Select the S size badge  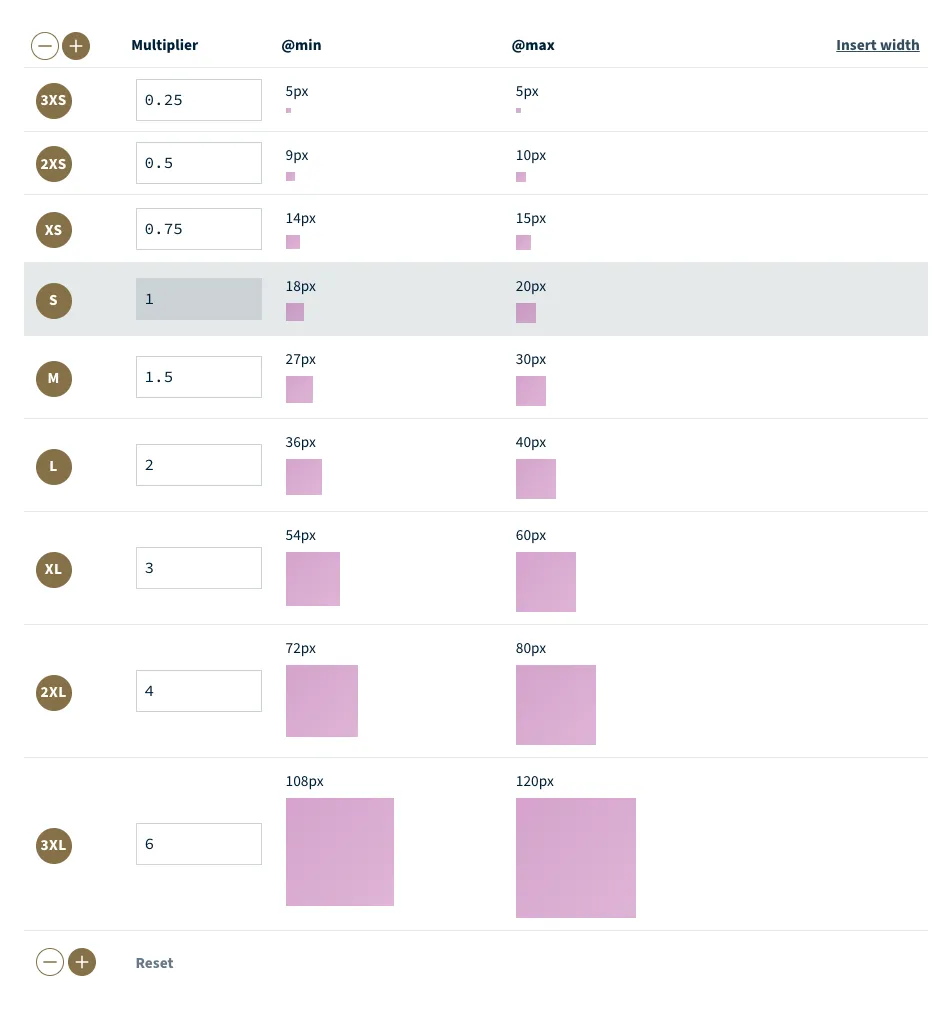tap(54, 300)
